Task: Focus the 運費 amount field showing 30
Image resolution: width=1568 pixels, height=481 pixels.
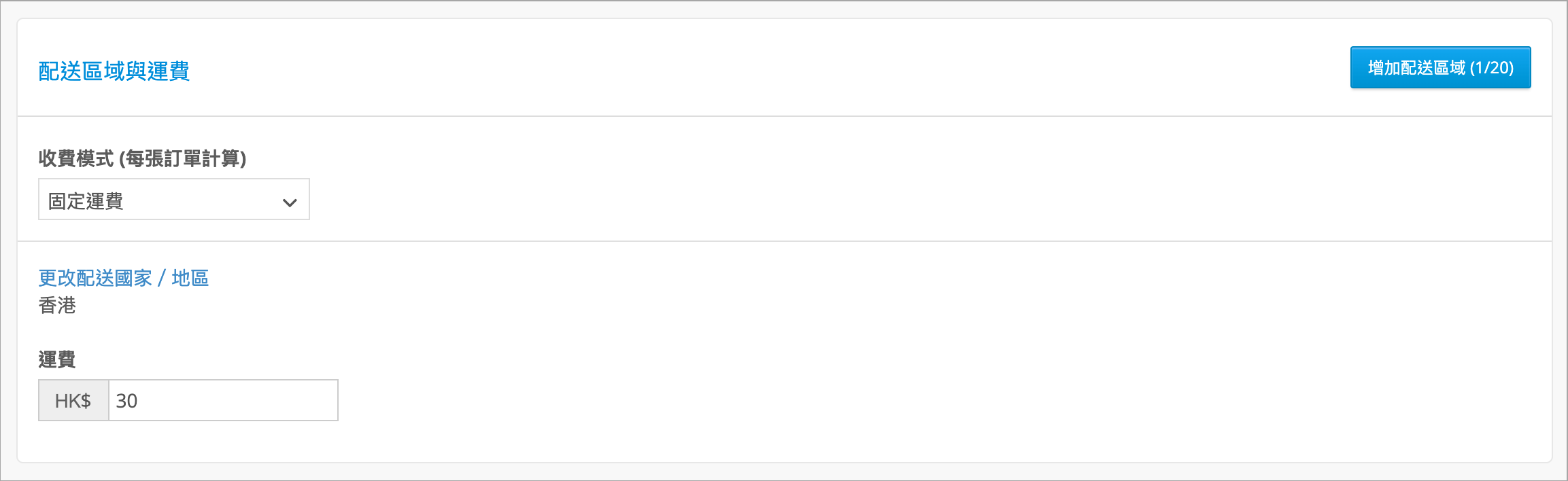Action: coord(223,400)
